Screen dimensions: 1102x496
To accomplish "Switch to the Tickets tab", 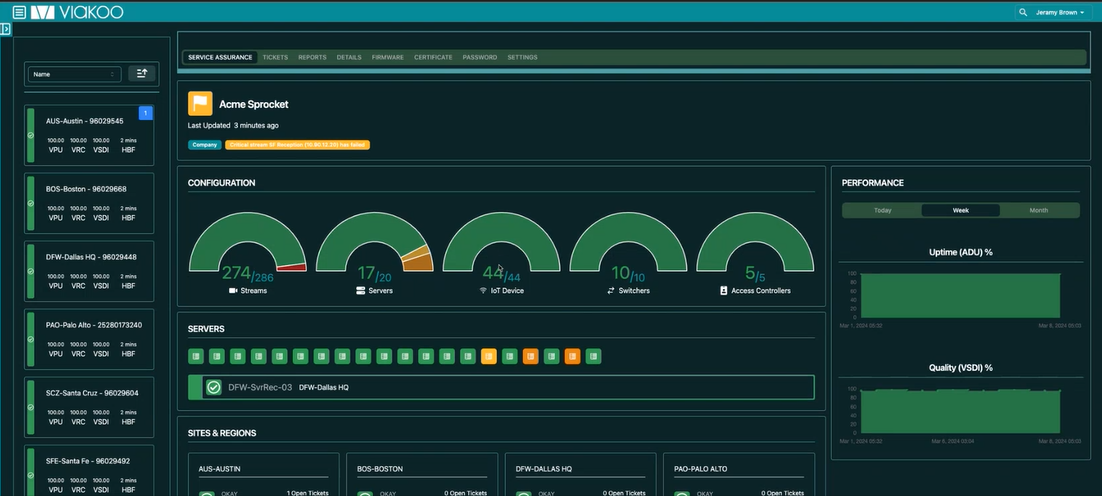I will (x=275, y=58).
